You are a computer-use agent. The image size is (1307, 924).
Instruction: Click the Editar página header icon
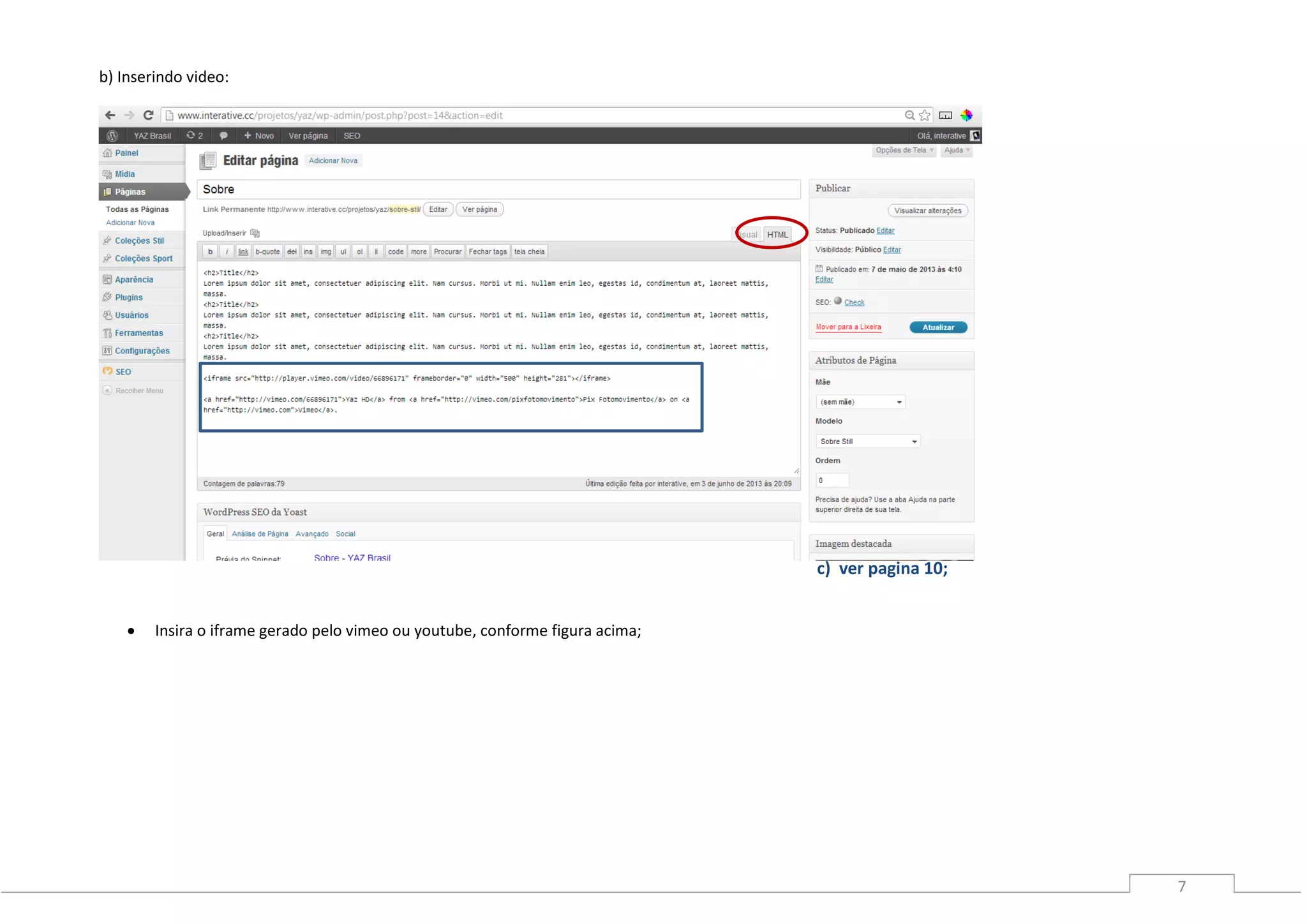click(x=208, y=161)
